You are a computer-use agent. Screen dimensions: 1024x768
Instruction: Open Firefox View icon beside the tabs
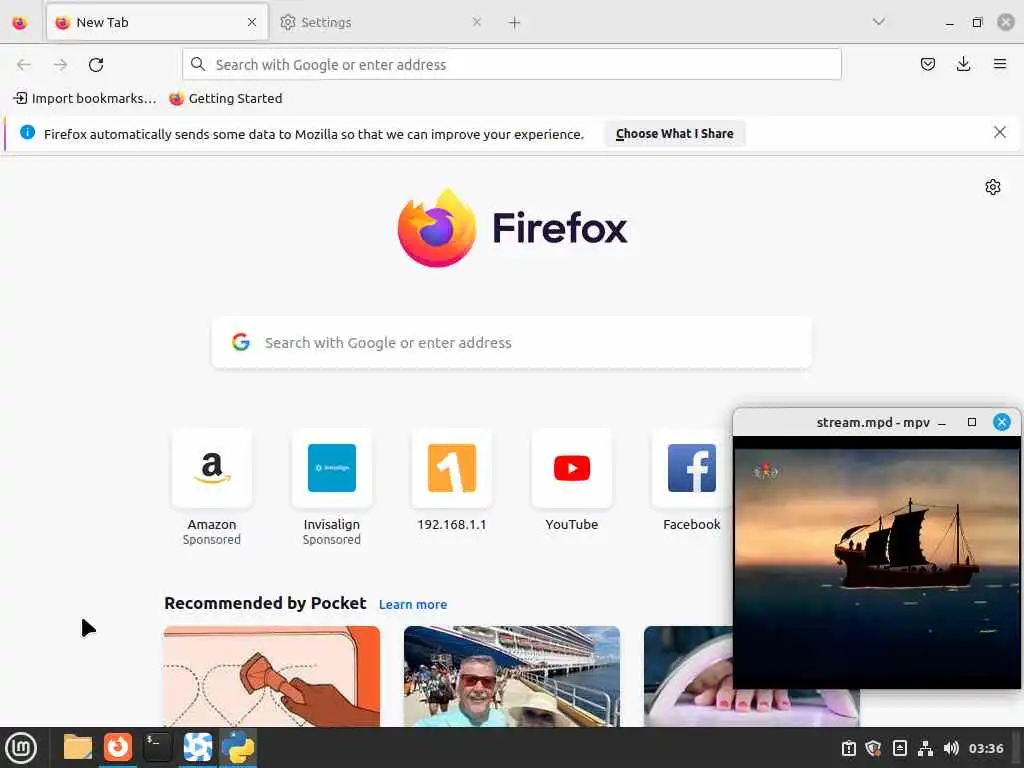20,23
